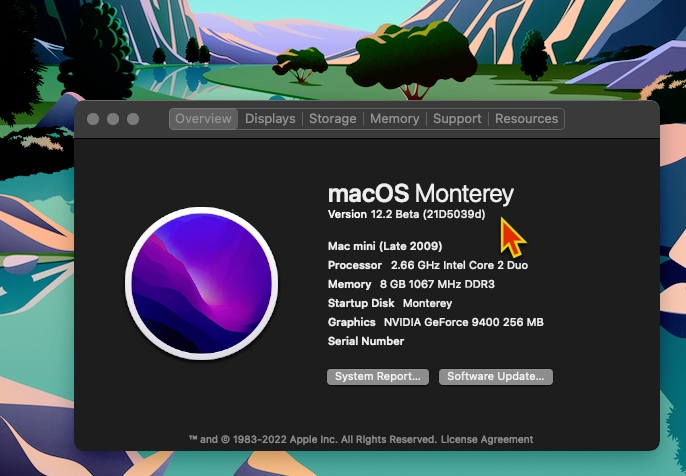The width and height of the screenshot is (686, 476).
Task: Click the Processor 2.66 GHz Intel Core 2 Duo line
Action: (428, 265)
